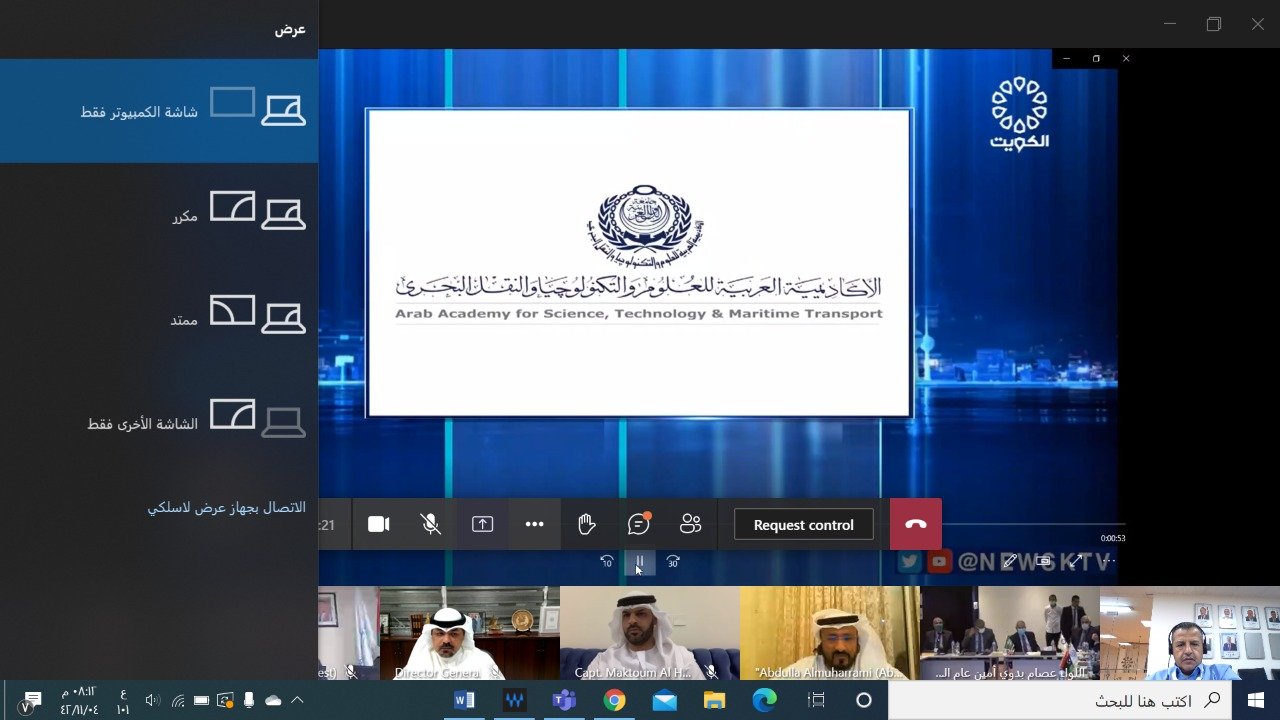The height and width of the screenshot is (720, 1280).
Task: Switch the input language indicator 'ع'
Action: tap(123, 701)
